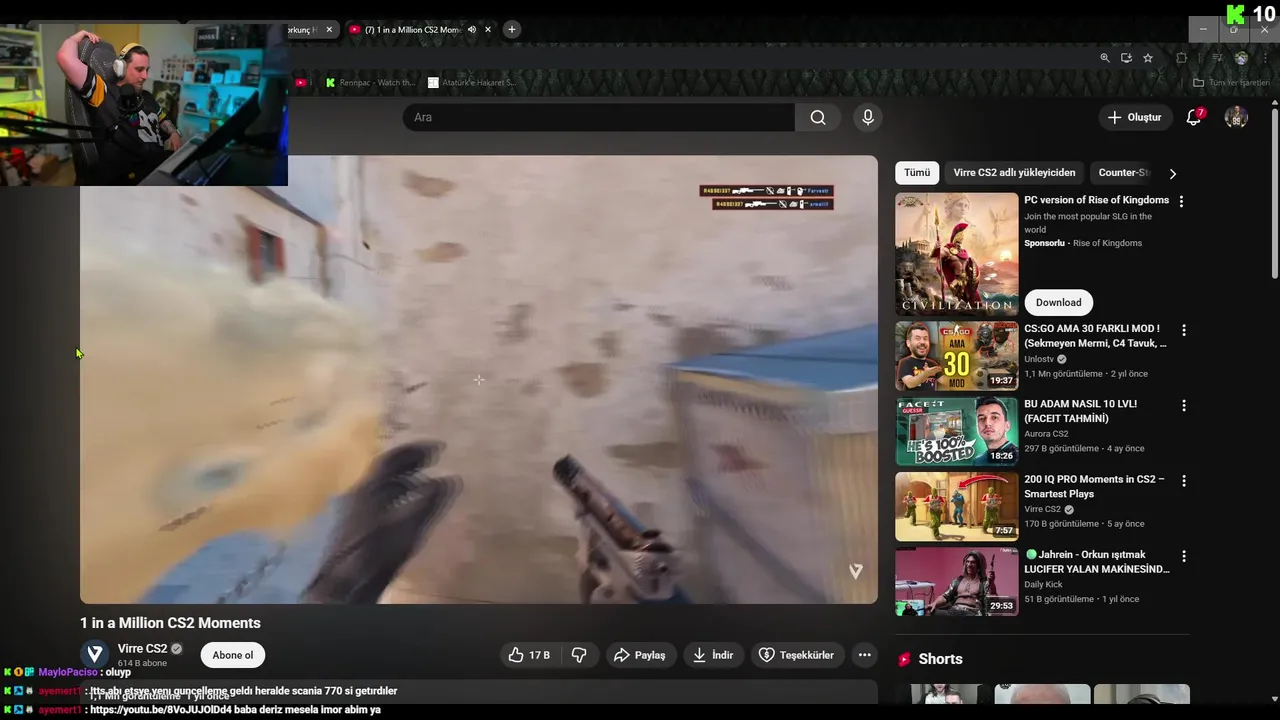Image resolution: width=1280 pixels, height=720 pixels.
Task: Click the Daily Kick channel name
Action: coord(1043,584)
